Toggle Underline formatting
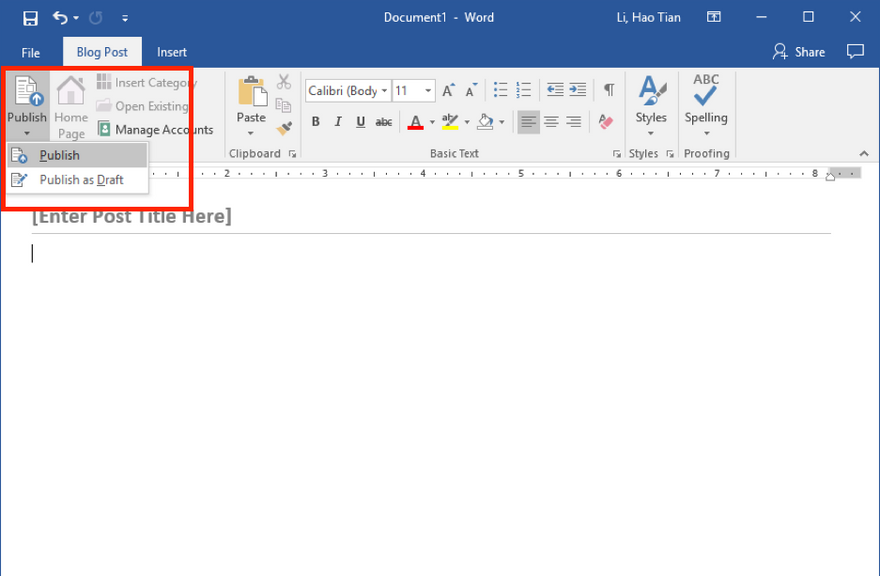This screenshot has width=880, height=576. click(x=360, y=122)
